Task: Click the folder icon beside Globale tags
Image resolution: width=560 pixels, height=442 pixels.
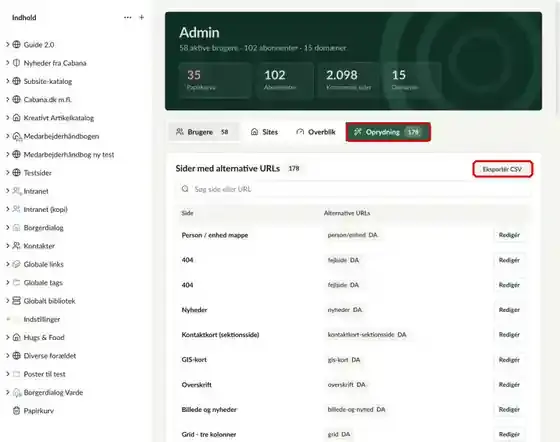Action: (16, 282)
